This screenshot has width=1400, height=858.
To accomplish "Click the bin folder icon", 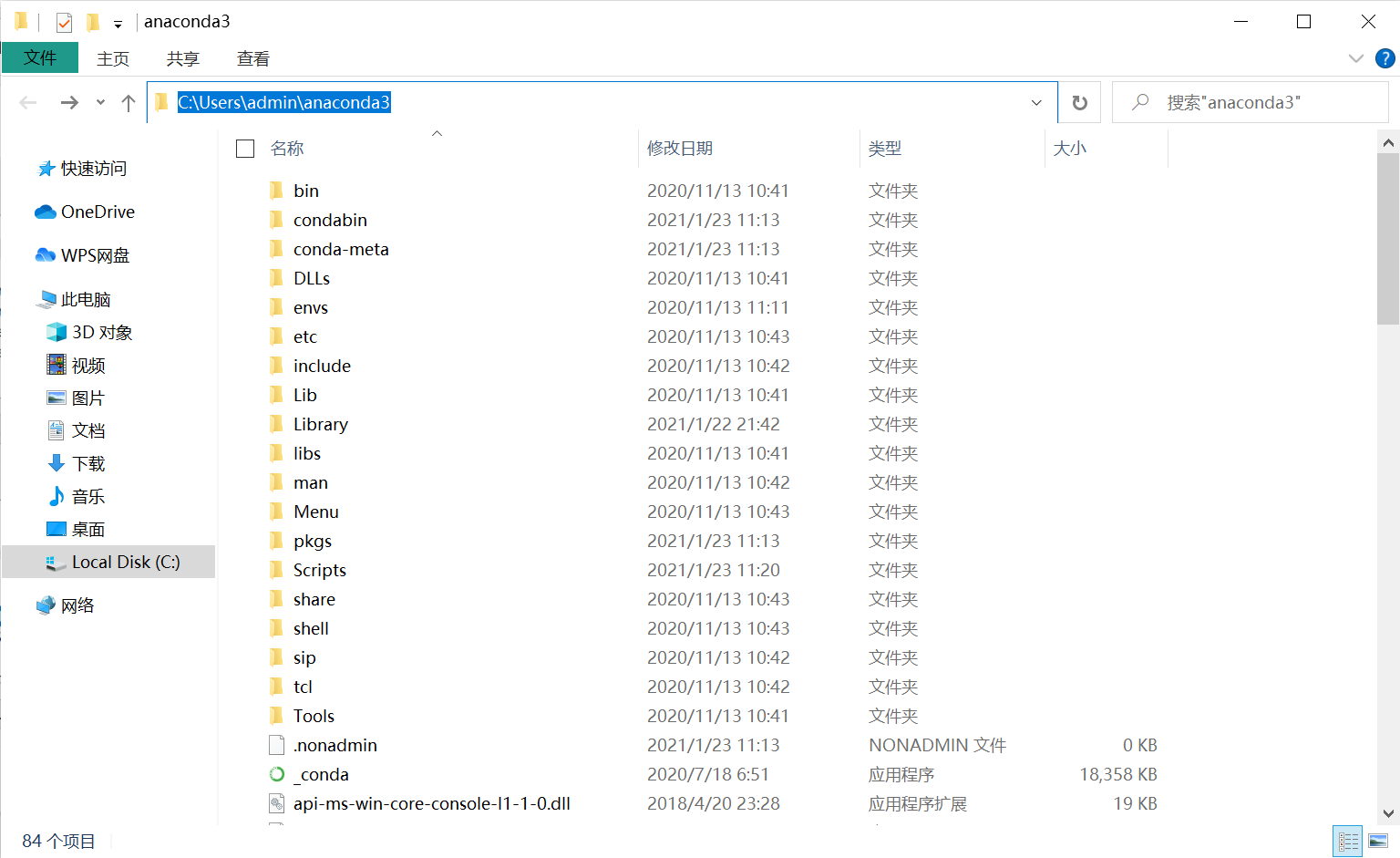I will [276, 191].
